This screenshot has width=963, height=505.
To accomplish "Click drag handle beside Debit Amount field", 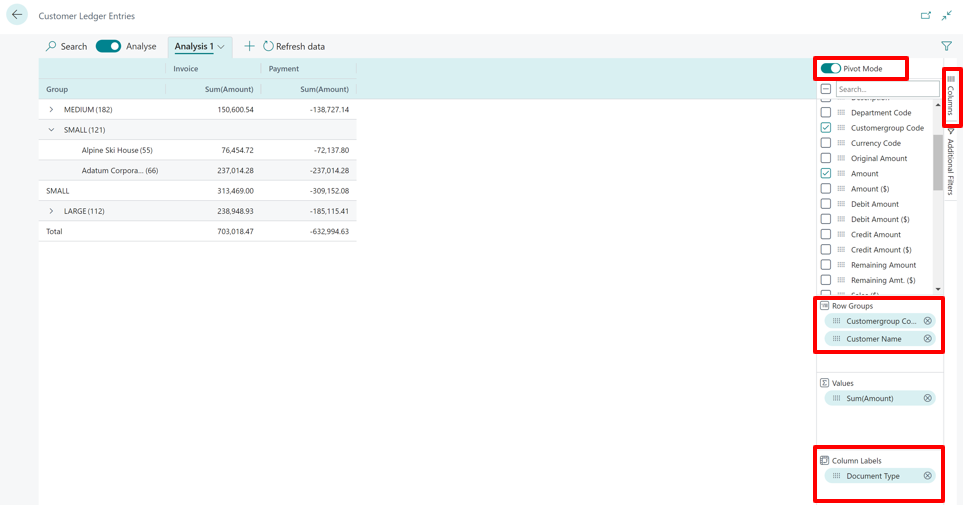I will tap(841, 203).
